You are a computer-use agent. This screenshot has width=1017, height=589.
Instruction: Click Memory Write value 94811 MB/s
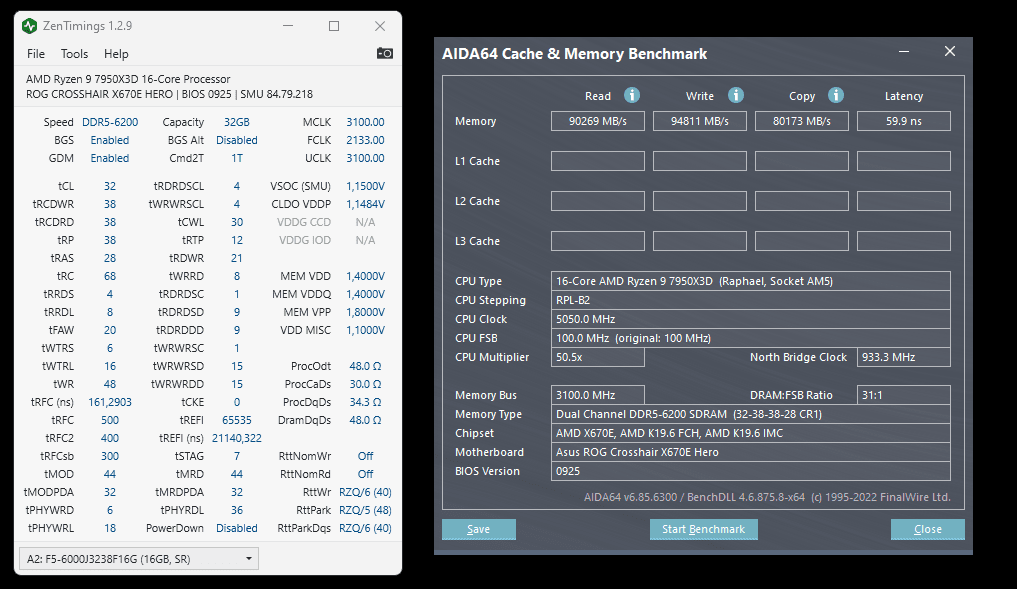click(x=700, y=121)
